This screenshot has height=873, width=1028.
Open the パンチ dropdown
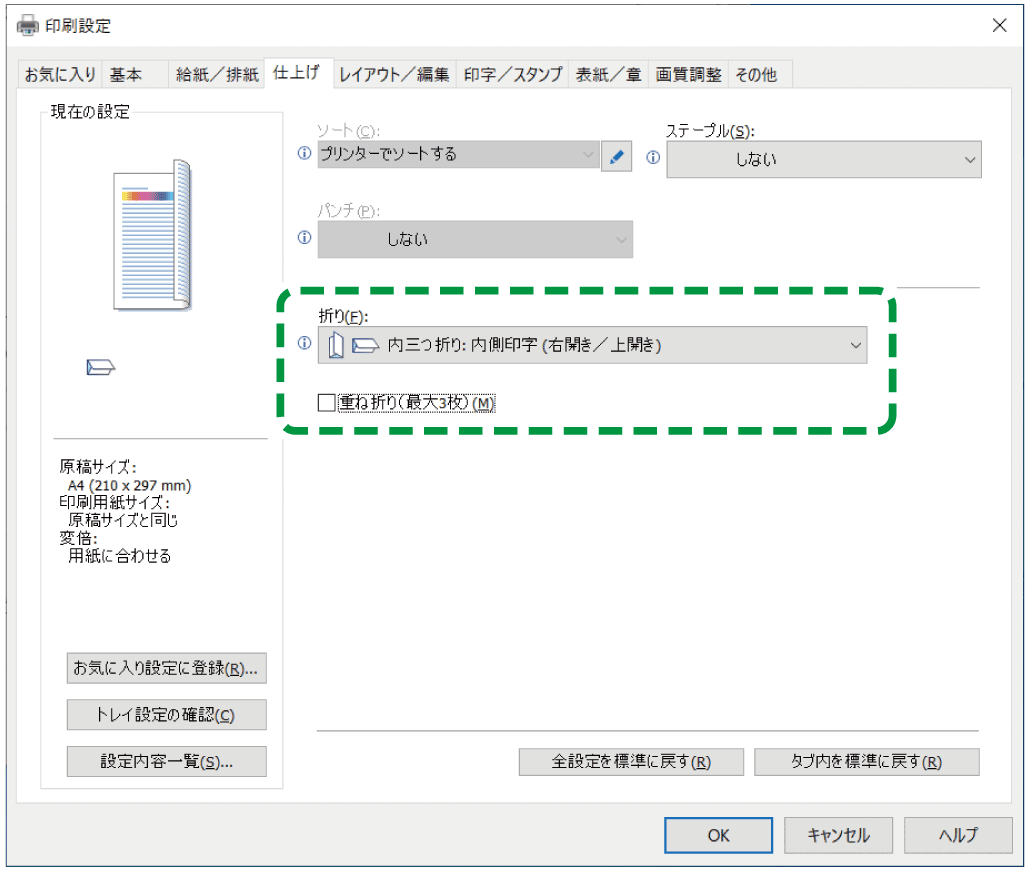[474, 240]
